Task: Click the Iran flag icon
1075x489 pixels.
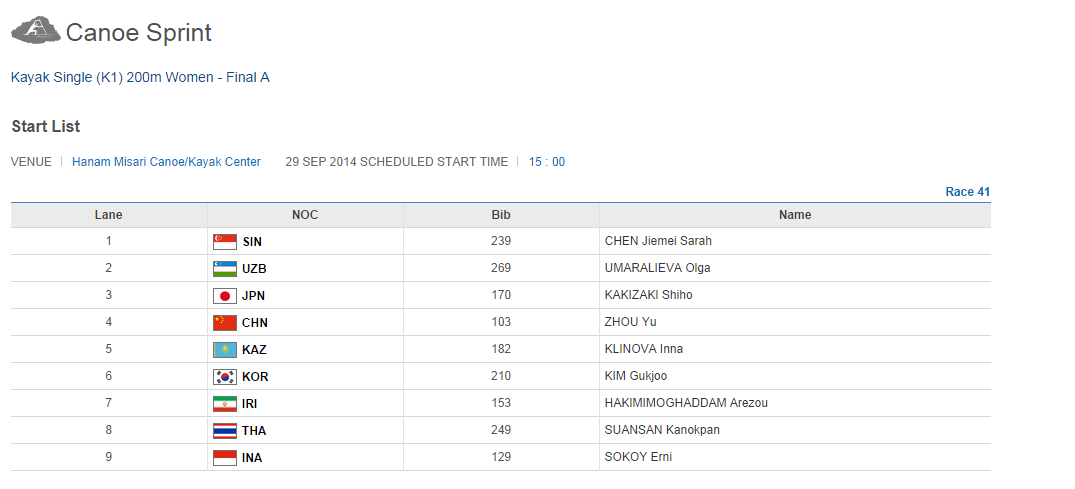Action: [x=224, y=404]
